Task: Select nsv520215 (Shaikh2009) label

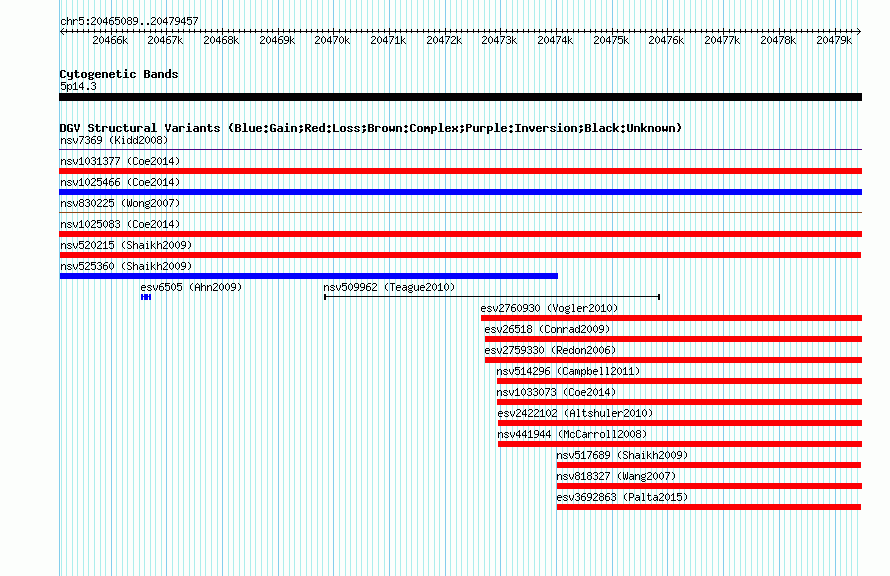Action: (126, 245)
